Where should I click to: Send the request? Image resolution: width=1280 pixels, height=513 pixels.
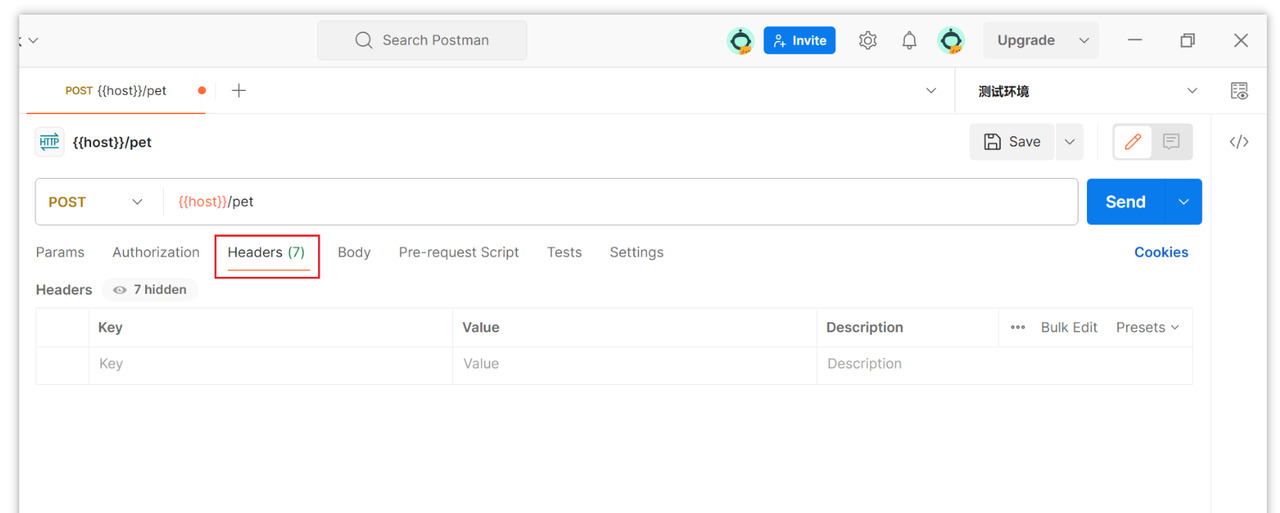pos(1125,202)
